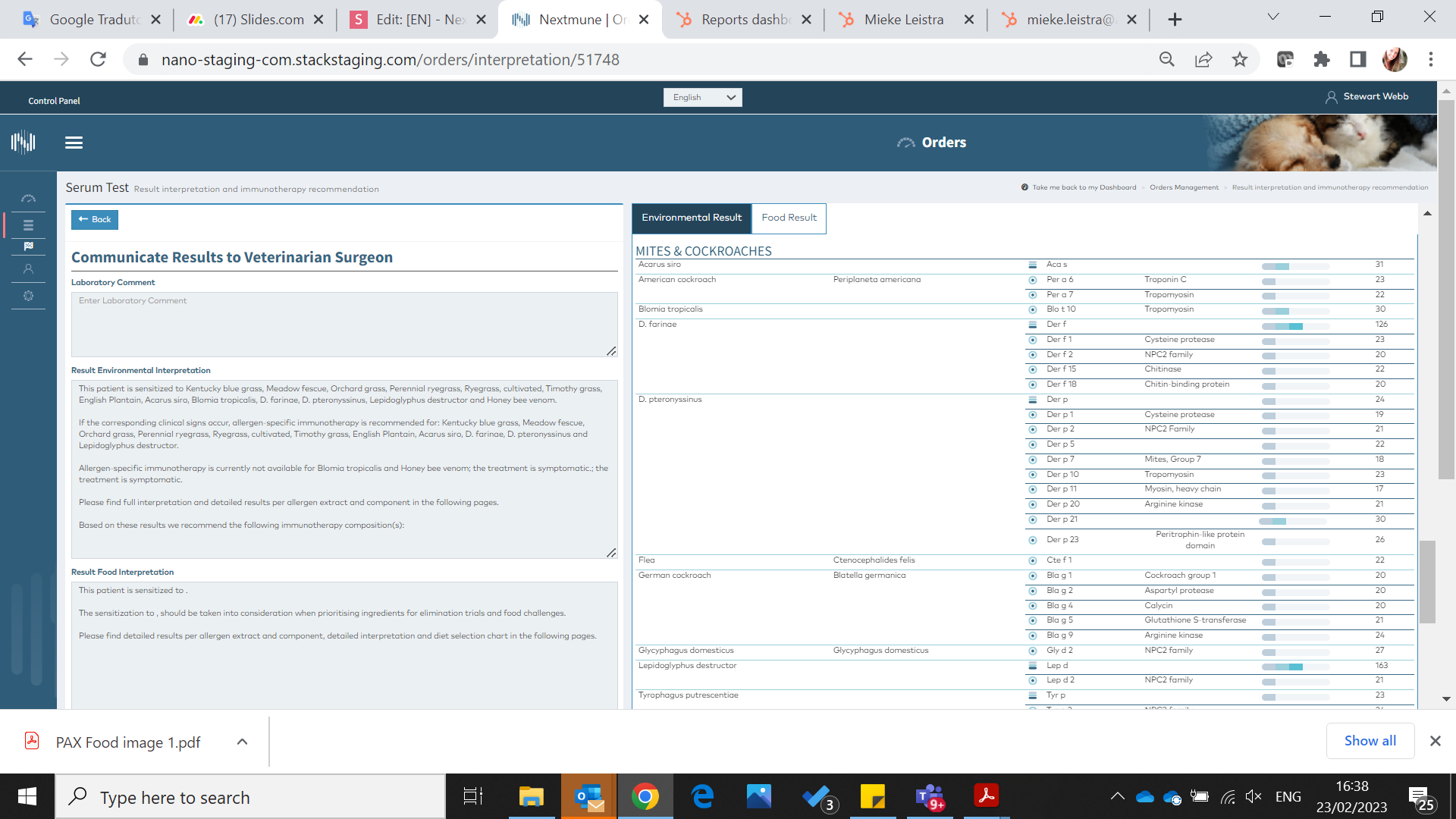Click the Laboratory Comment text field
Screen dimensions: 1456x819
point(344,324)
